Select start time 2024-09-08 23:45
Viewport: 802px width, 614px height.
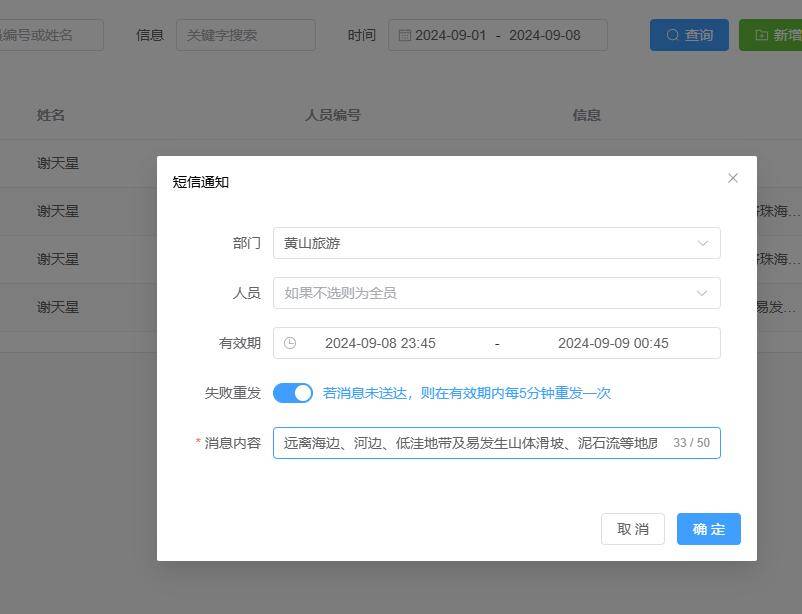coord(380,343)
